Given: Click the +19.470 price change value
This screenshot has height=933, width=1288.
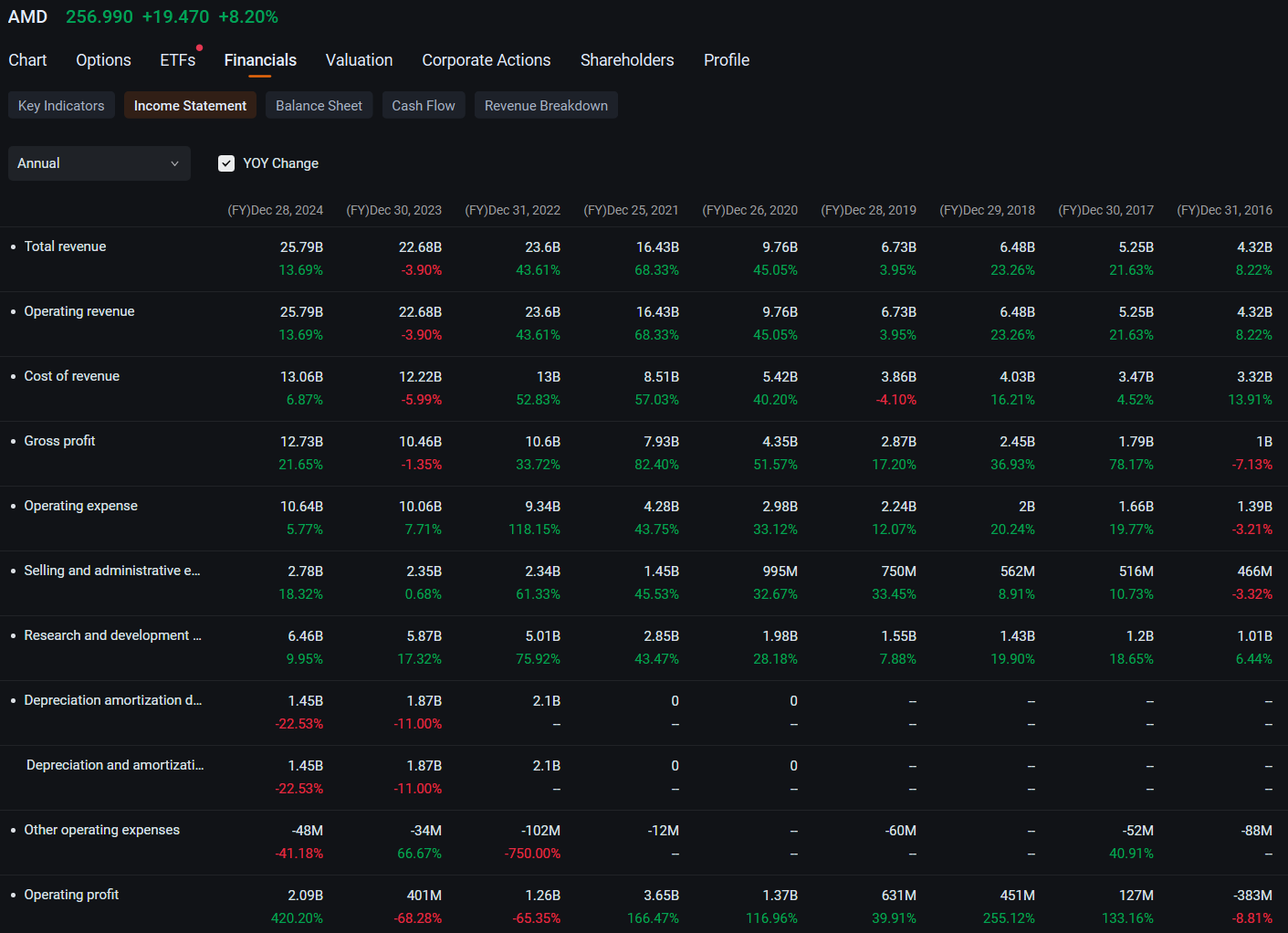Looking at the screenshot, I should click(175, 17).
